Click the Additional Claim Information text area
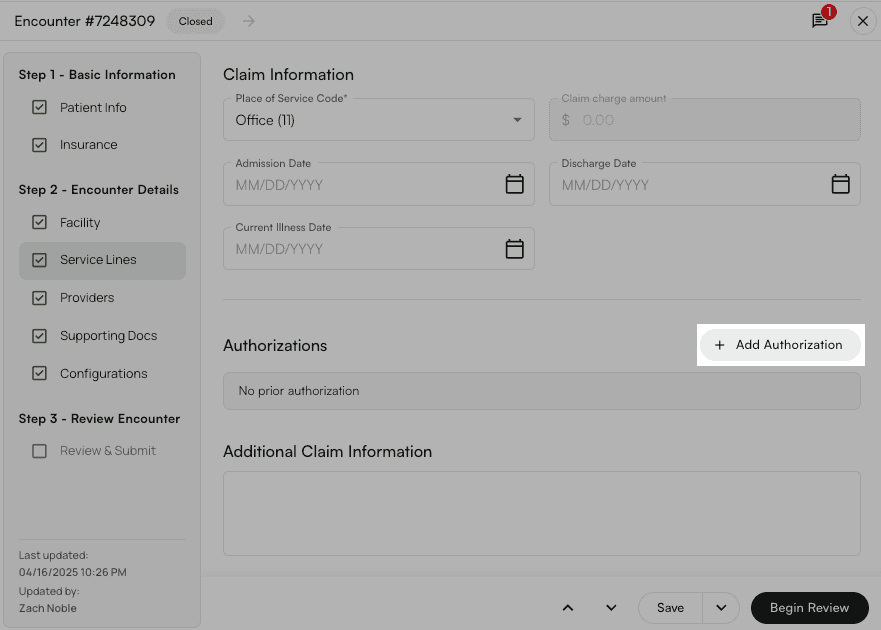 542,514
